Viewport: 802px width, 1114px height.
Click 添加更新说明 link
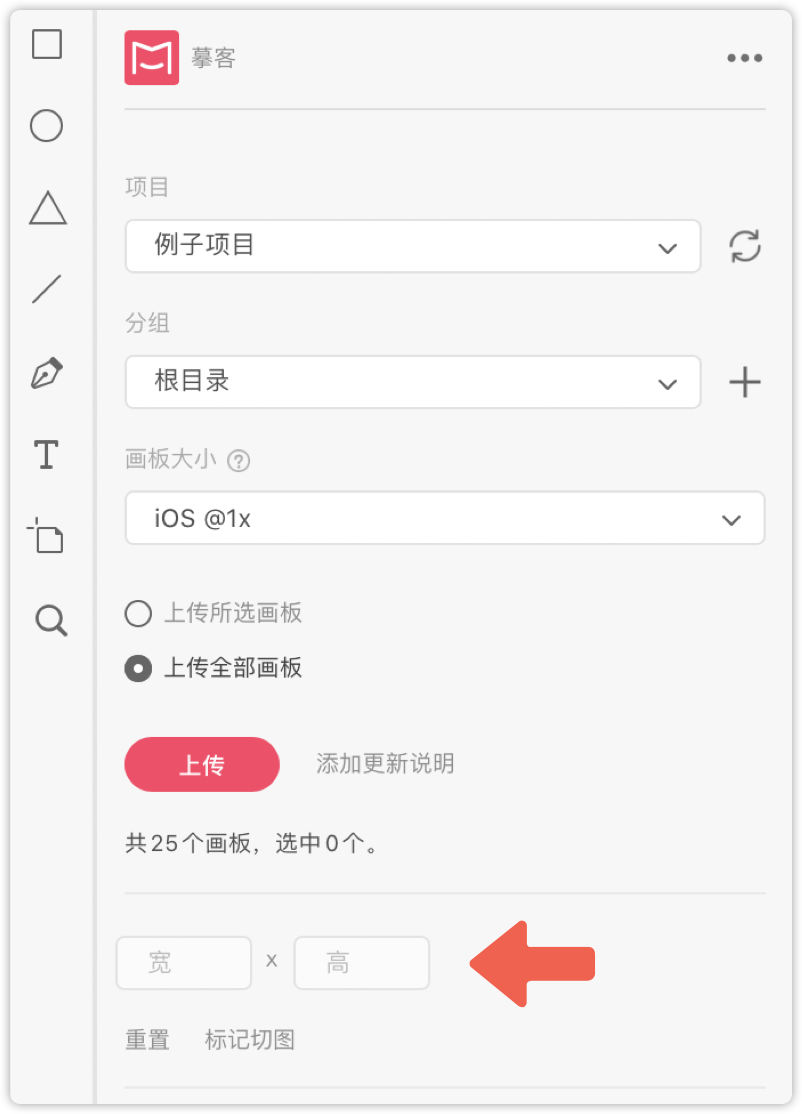pos(385,764)
